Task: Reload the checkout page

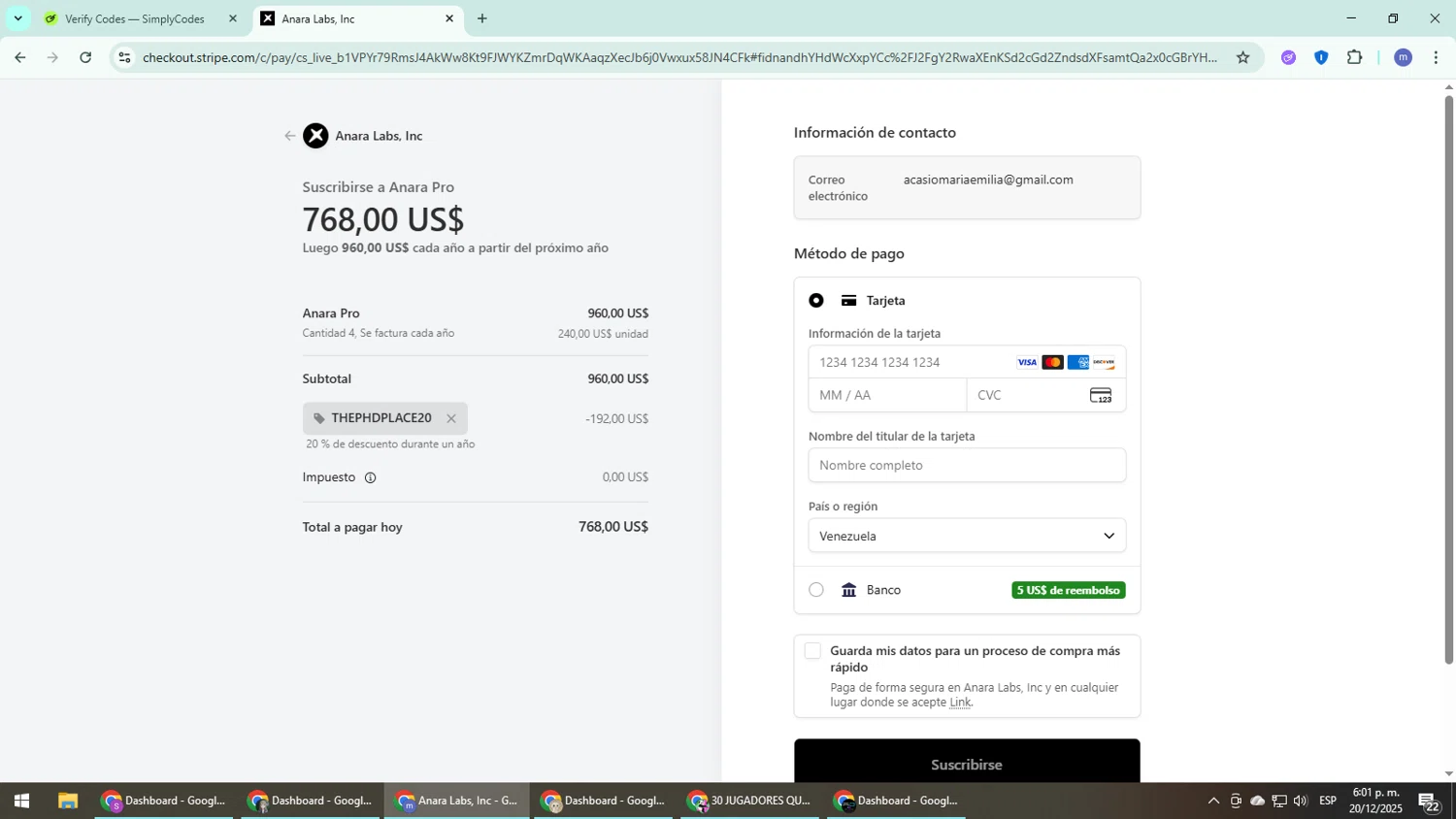Action: pyautogui.click(x=85, y=57)
